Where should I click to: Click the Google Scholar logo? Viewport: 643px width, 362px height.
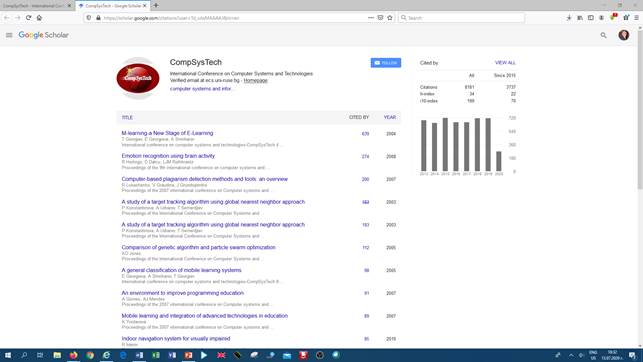pyautogui.click(x=43, y=35)
